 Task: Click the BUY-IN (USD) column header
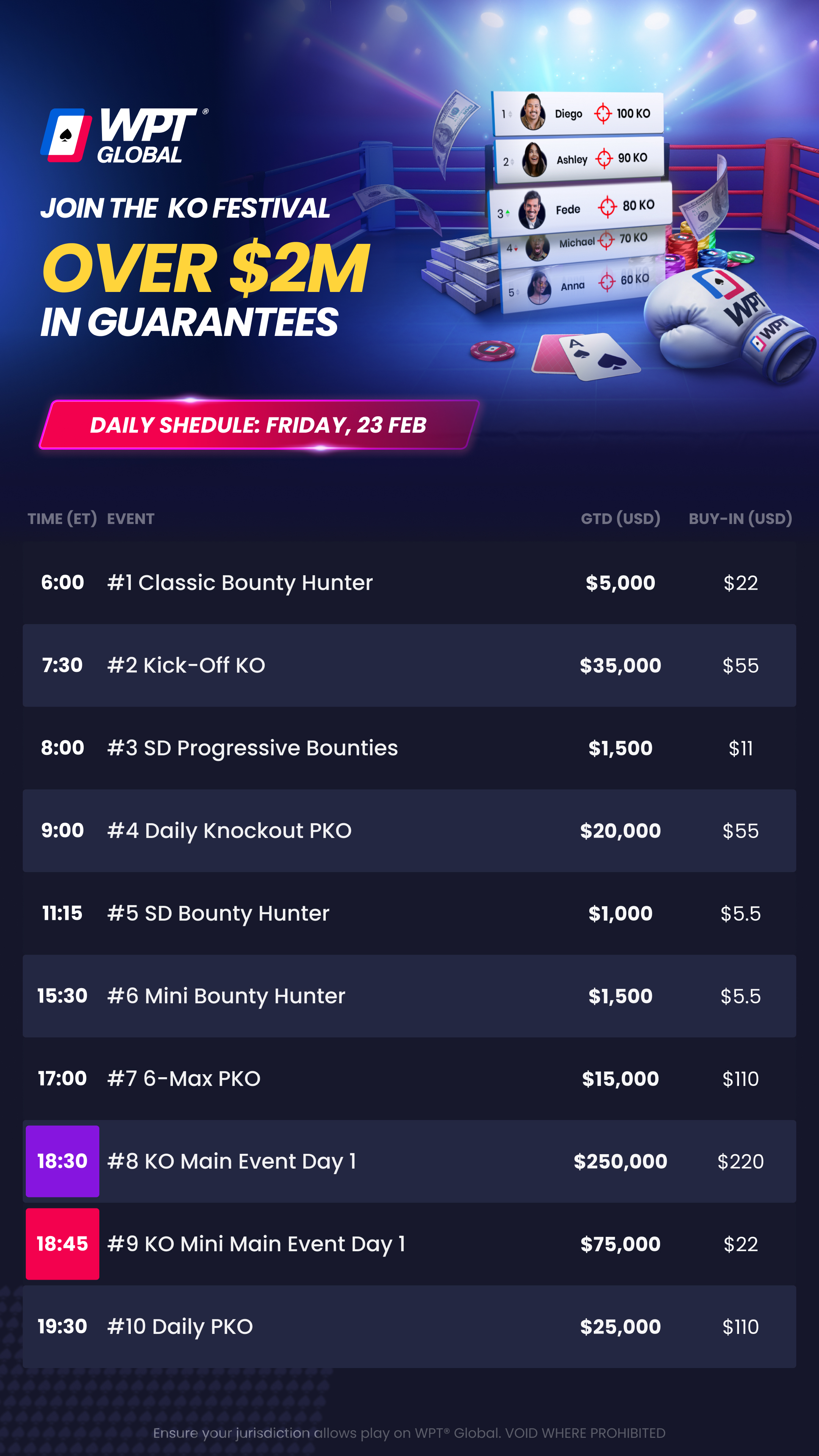(x=740, y=519)
